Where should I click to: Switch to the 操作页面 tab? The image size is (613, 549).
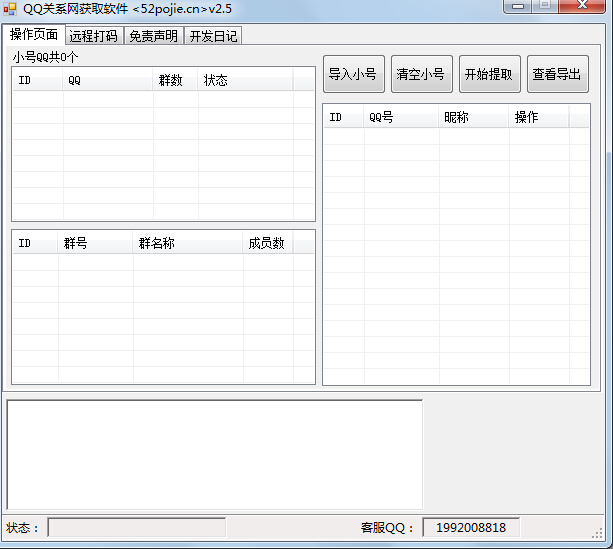(34, 34)
